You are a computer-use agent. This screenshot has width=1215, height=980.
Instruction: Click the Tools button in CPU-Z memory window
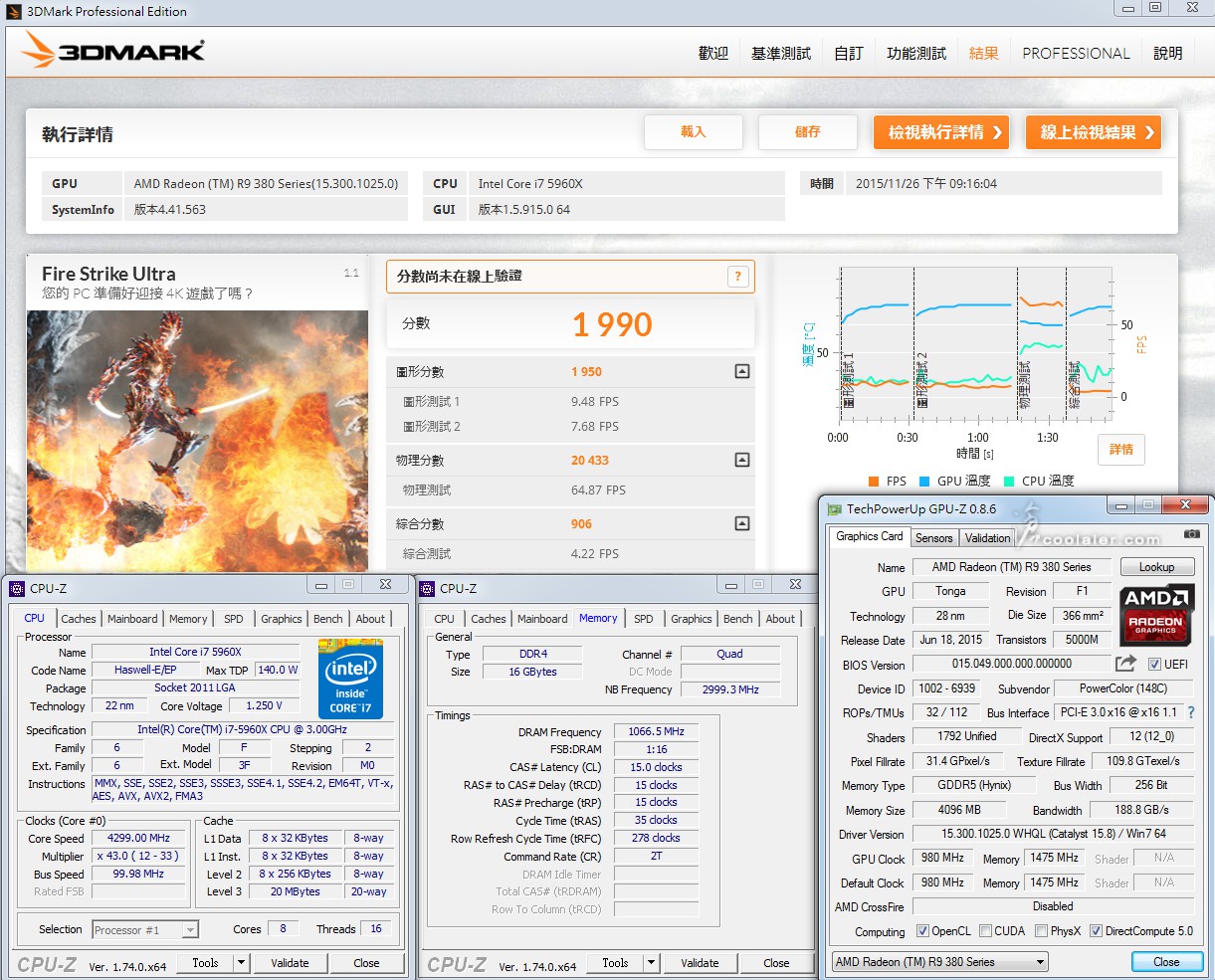click(x=615, y=962)
